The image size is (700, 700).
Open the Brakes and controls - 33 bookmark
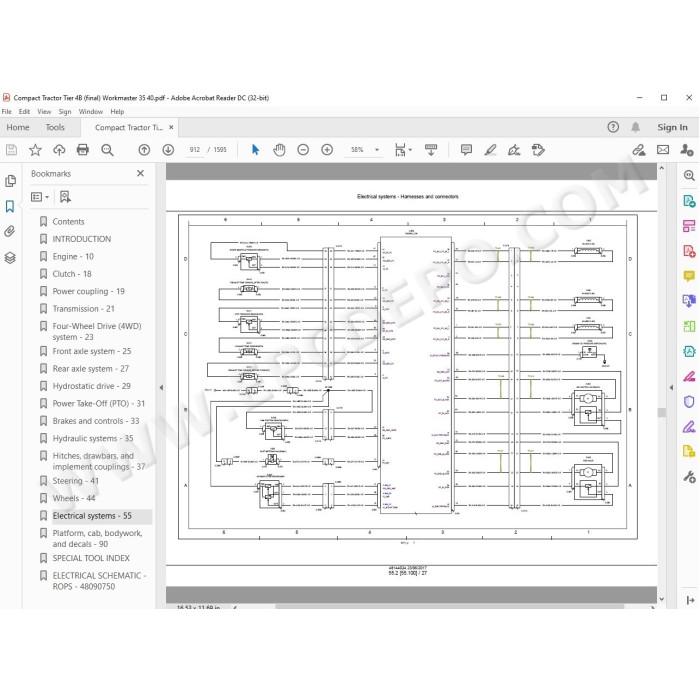[96, 421]
